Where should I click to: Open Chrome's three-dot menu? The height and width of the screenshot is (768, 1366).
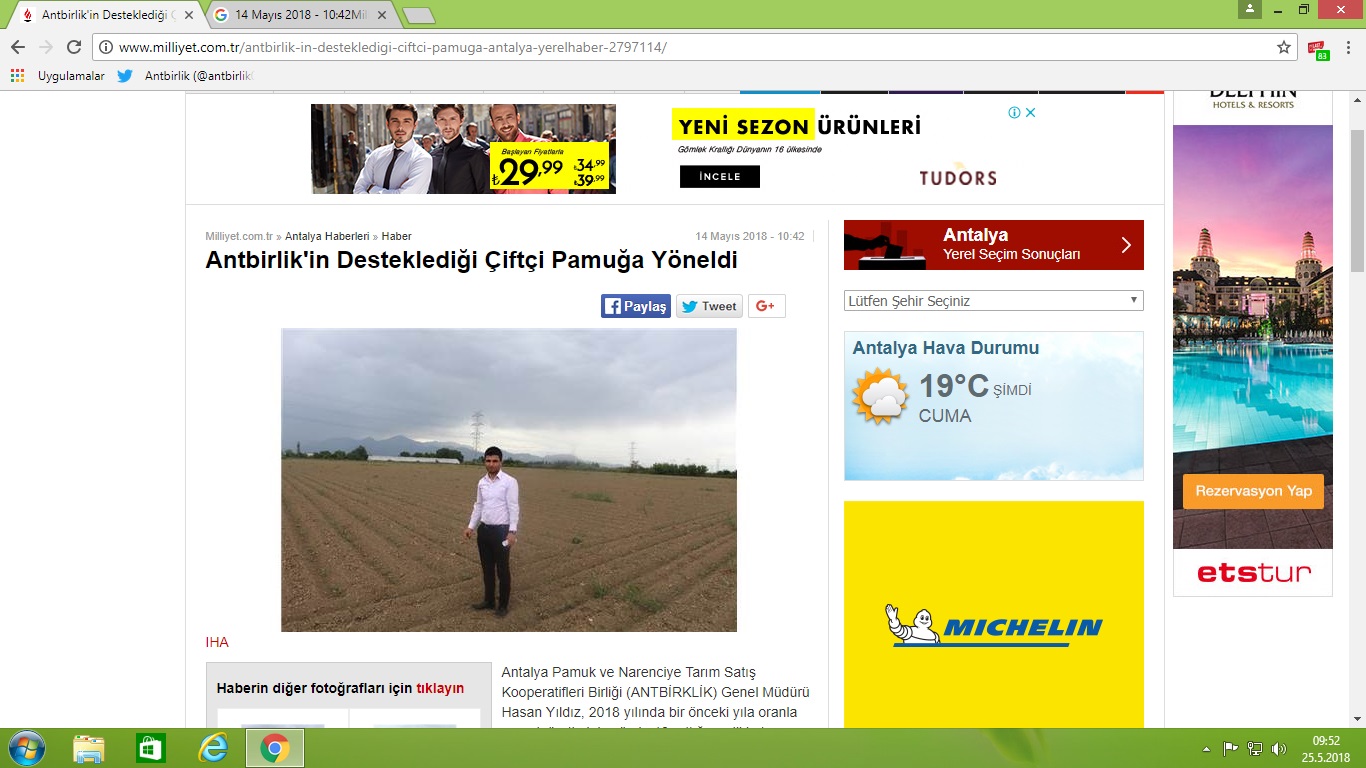(1348, 47)
